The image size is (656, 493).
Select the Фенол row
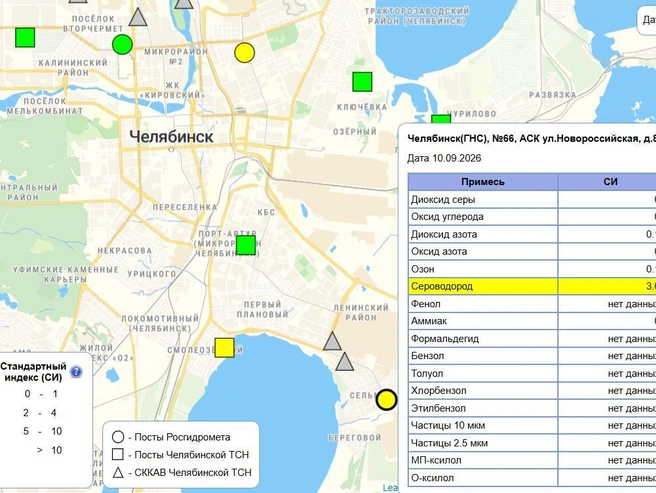(x=532, y=304)
